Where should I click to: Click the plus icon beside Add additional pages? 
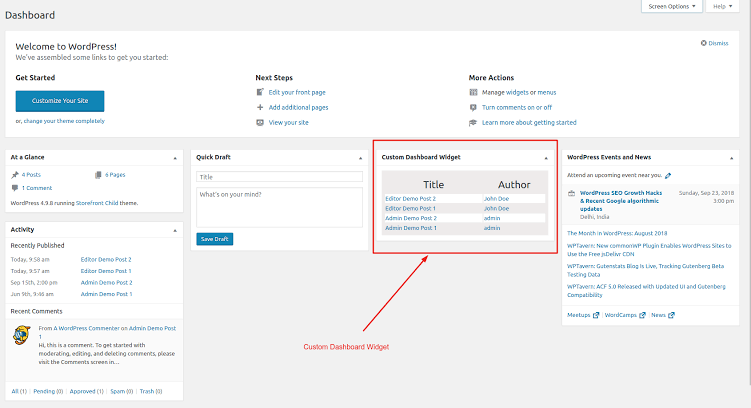click(260, 107)
